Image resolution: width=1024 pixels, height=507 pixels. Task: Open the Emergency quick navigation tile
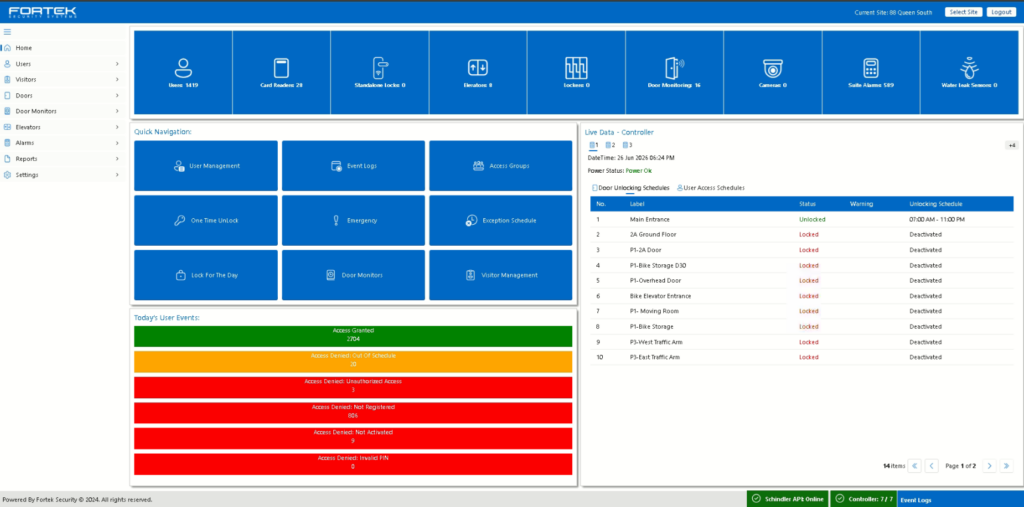pos(353,220)
